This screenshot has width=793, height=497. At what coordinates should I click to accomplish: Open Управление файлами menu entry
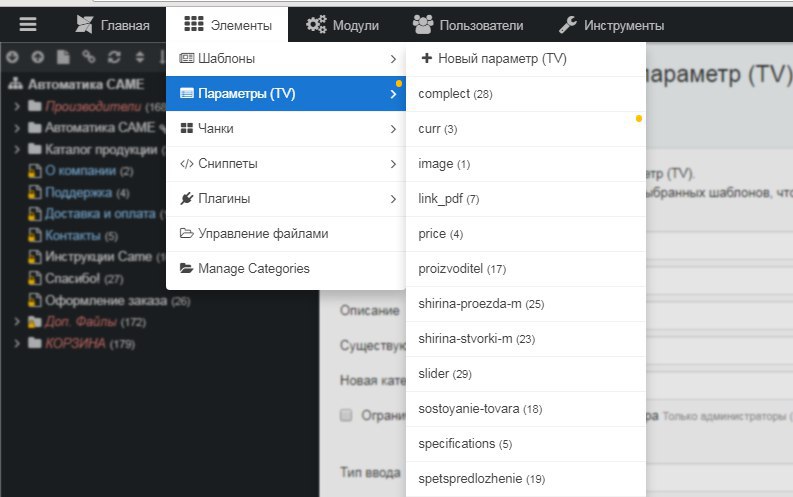(262, 234)
